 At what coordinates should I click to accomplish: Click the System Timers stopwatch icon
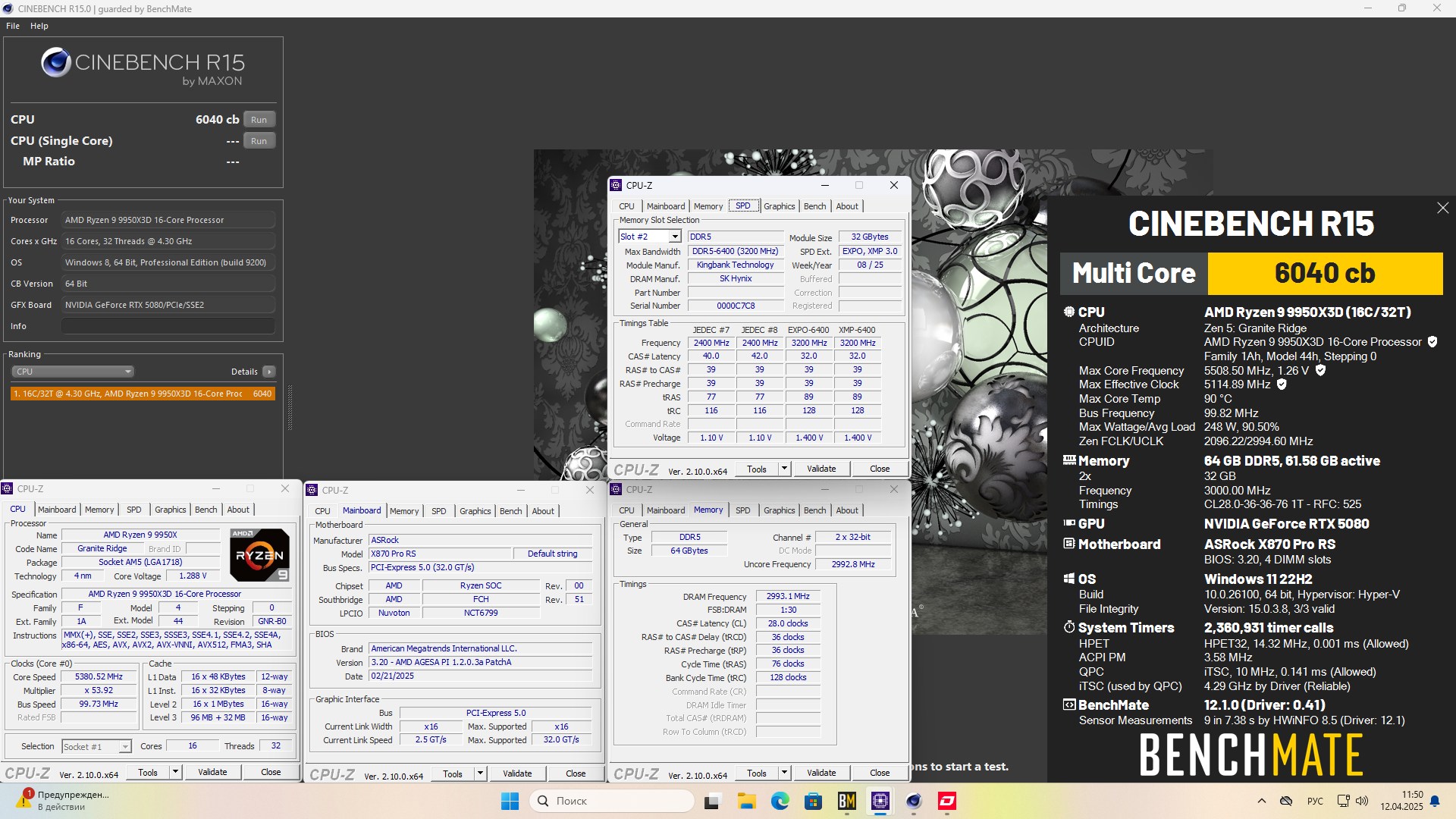1069,627
